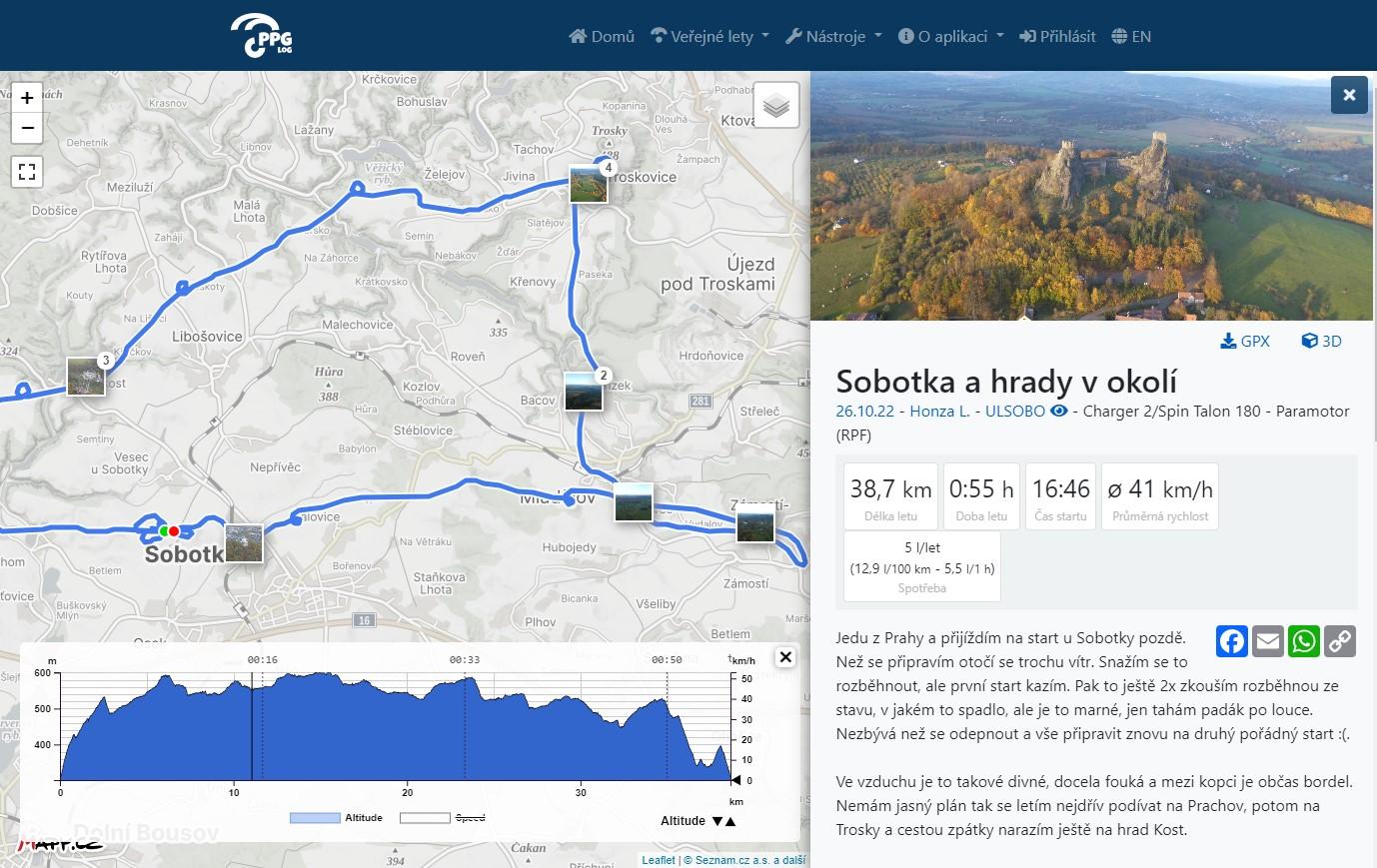Image resolution: width=1377 pixels, height=868 pixels.
Task: Open photo thumbnail number 4 near Troskovice
Action: click(x=589, y=185)
